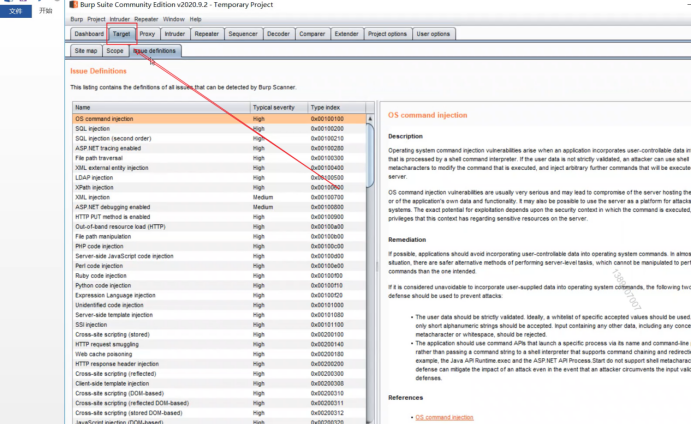
Task: Select the OS command injection row
Action: pyautogui.click(x=219, y=119)
